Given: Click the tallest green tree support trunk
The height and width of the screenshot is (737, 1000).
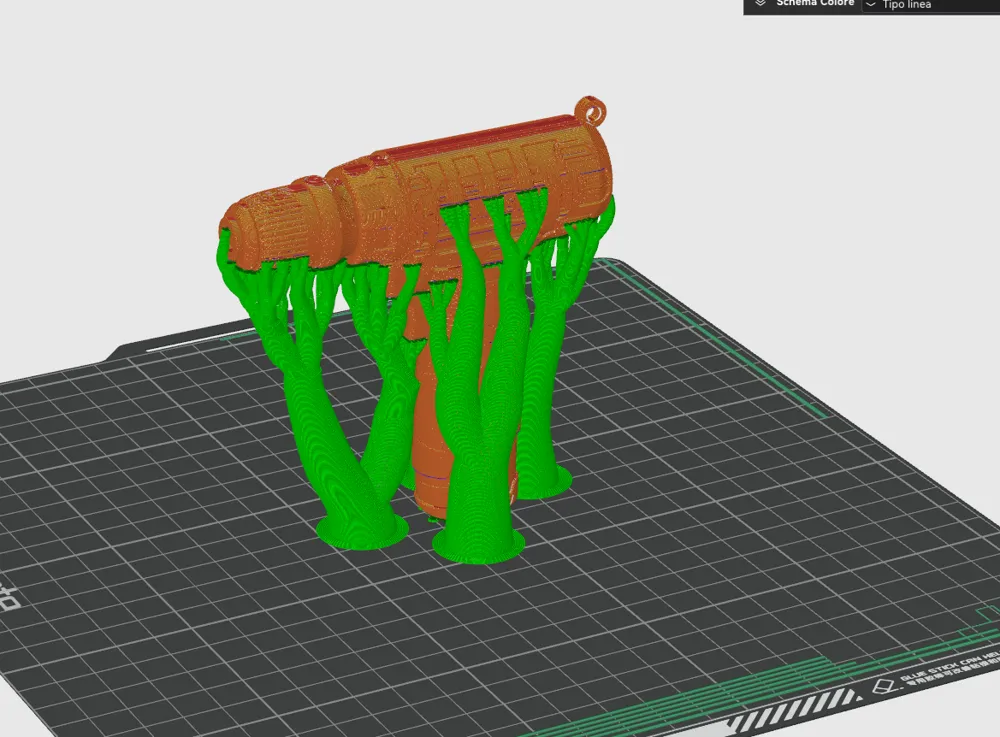Looking at the screenshot, I should point(470,430).
